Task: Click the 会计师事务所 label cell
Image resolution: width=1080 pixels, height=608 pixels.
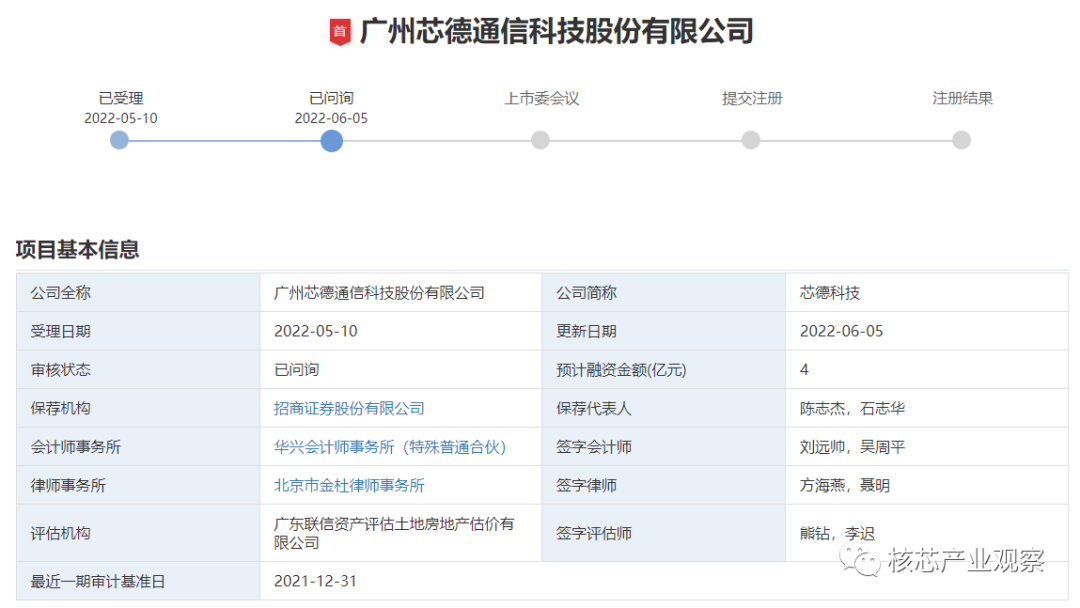Action: (138, 447)
